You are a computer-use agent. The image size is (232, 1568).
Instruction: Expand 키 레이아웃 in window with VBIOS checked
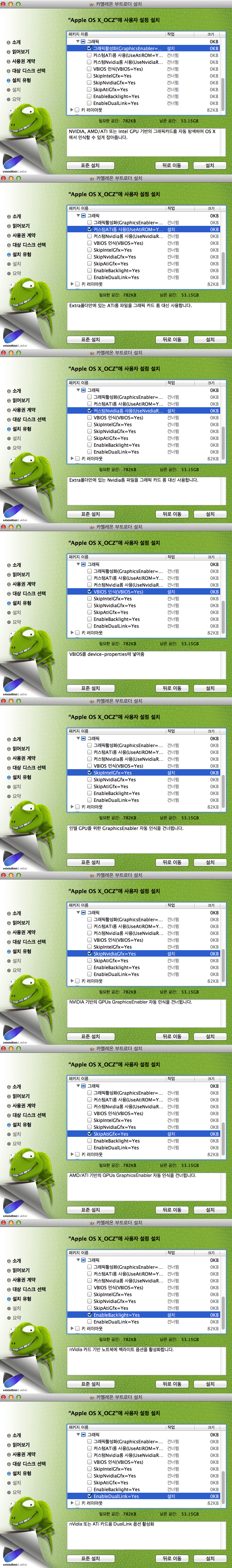pyautogui.click(x=72, y=633)
